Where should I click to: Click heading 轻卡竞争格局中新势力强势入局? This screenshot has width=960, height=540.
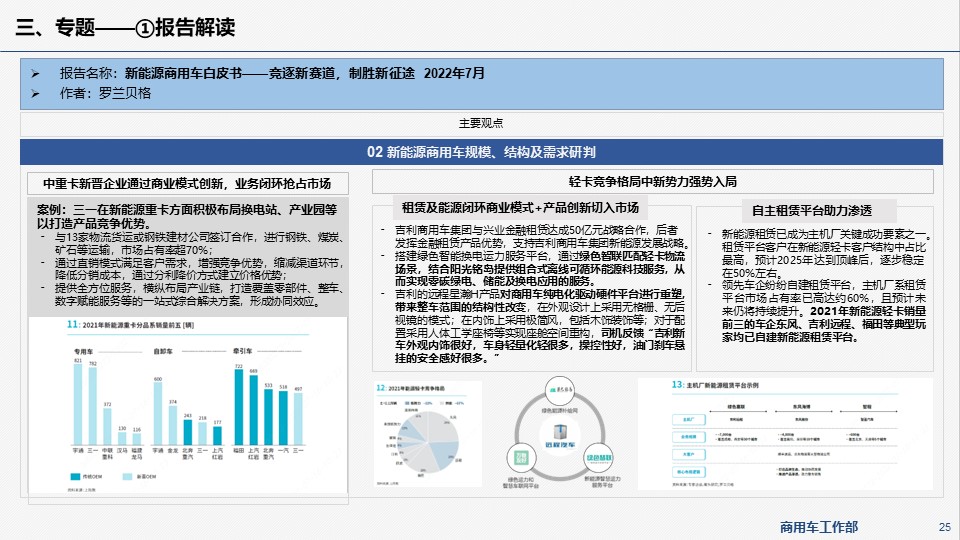click(653, 181)
